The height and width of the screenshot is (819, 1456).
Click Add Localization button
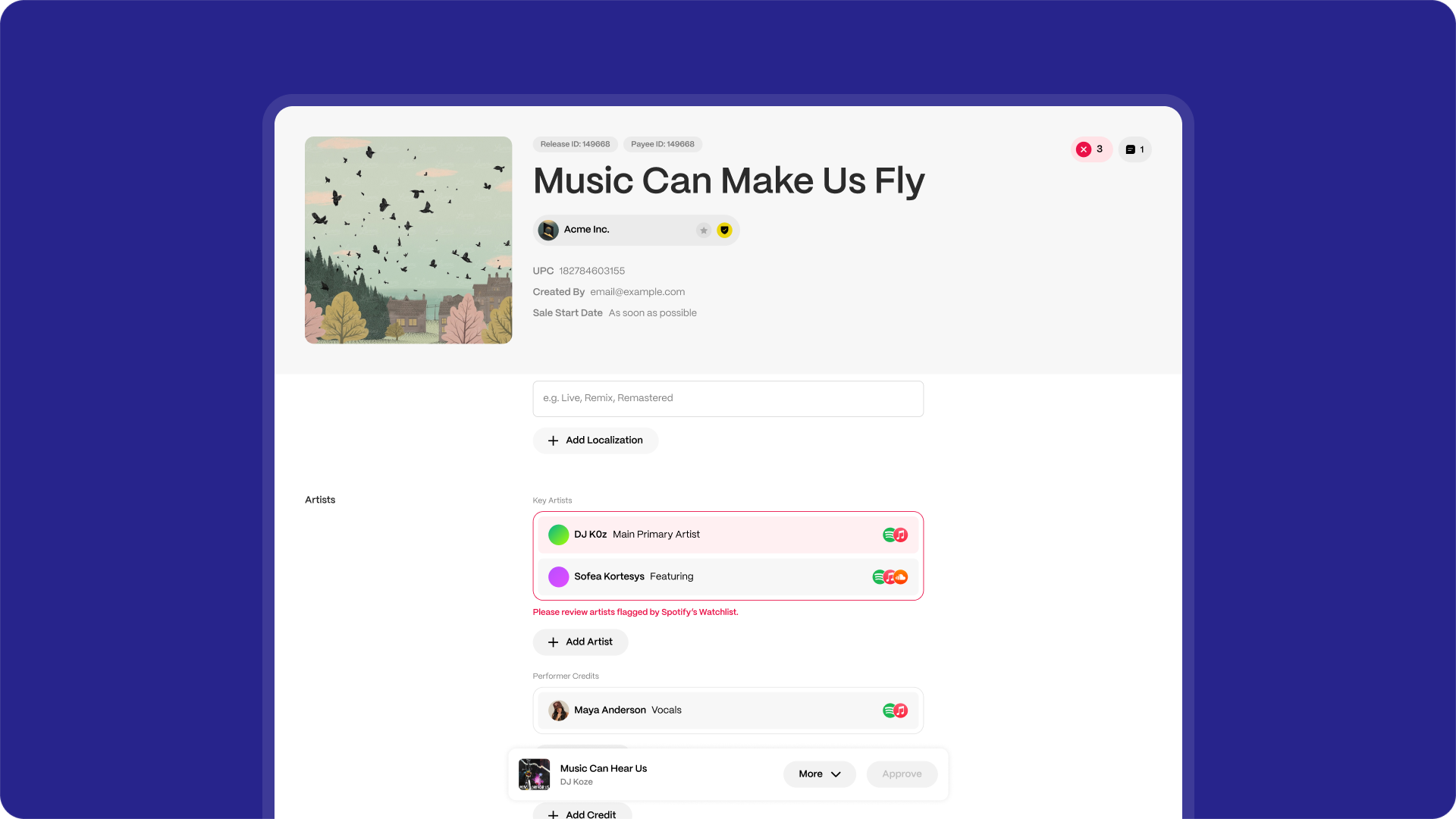tap(595, 441)
